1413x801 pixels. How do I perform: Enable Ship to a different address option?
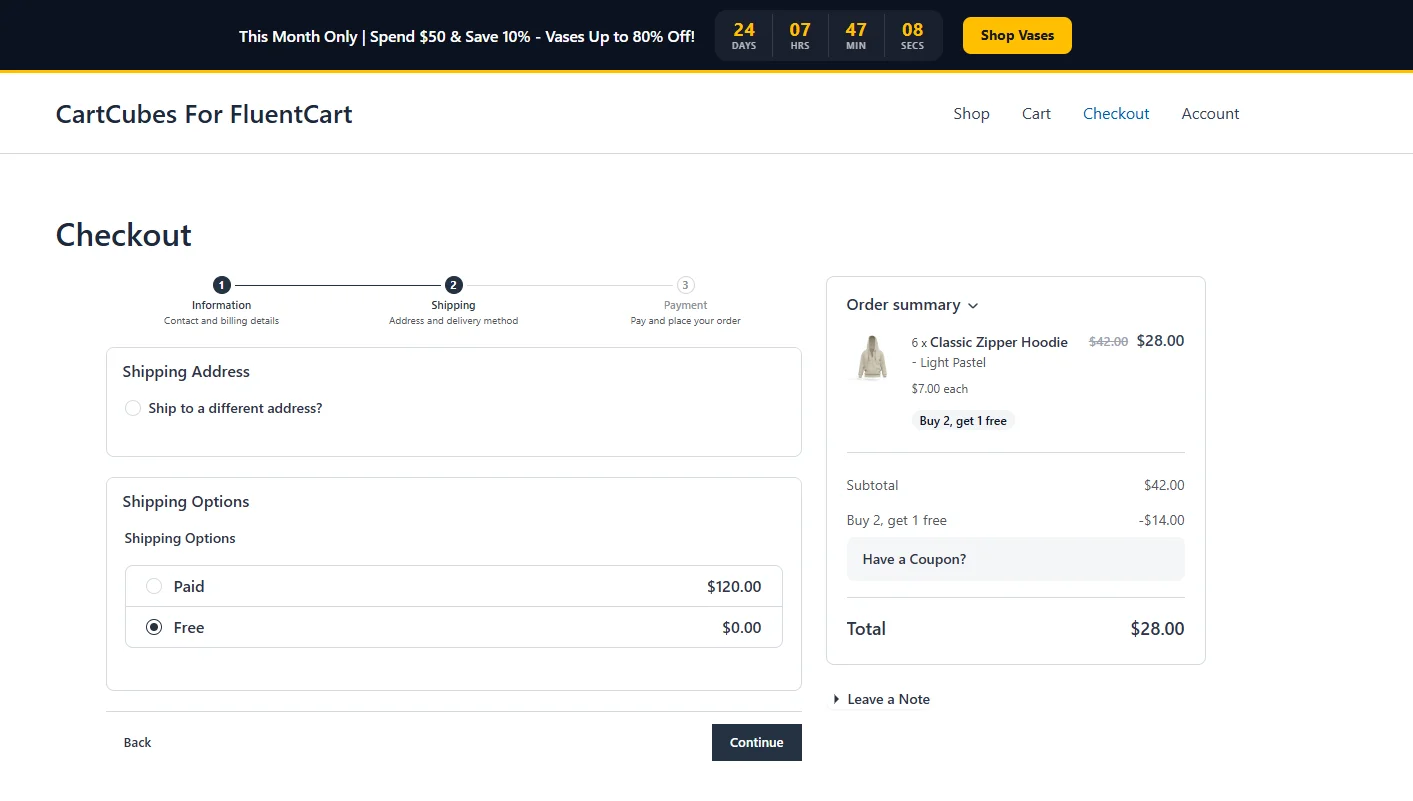pyautogui.click(x=133, y=408)
